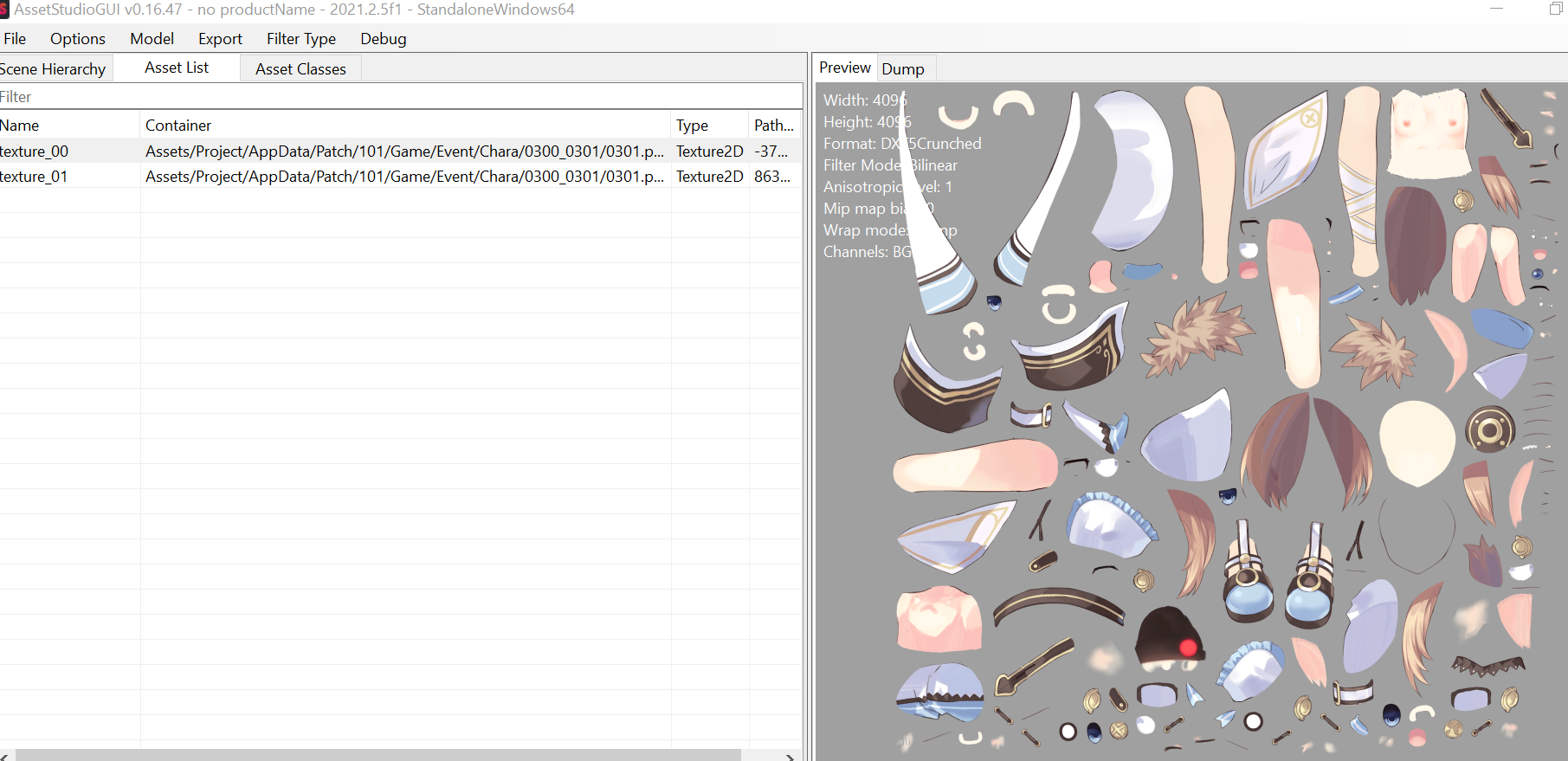Click the left scroll arrow of asset list

[x=4, y=757]
